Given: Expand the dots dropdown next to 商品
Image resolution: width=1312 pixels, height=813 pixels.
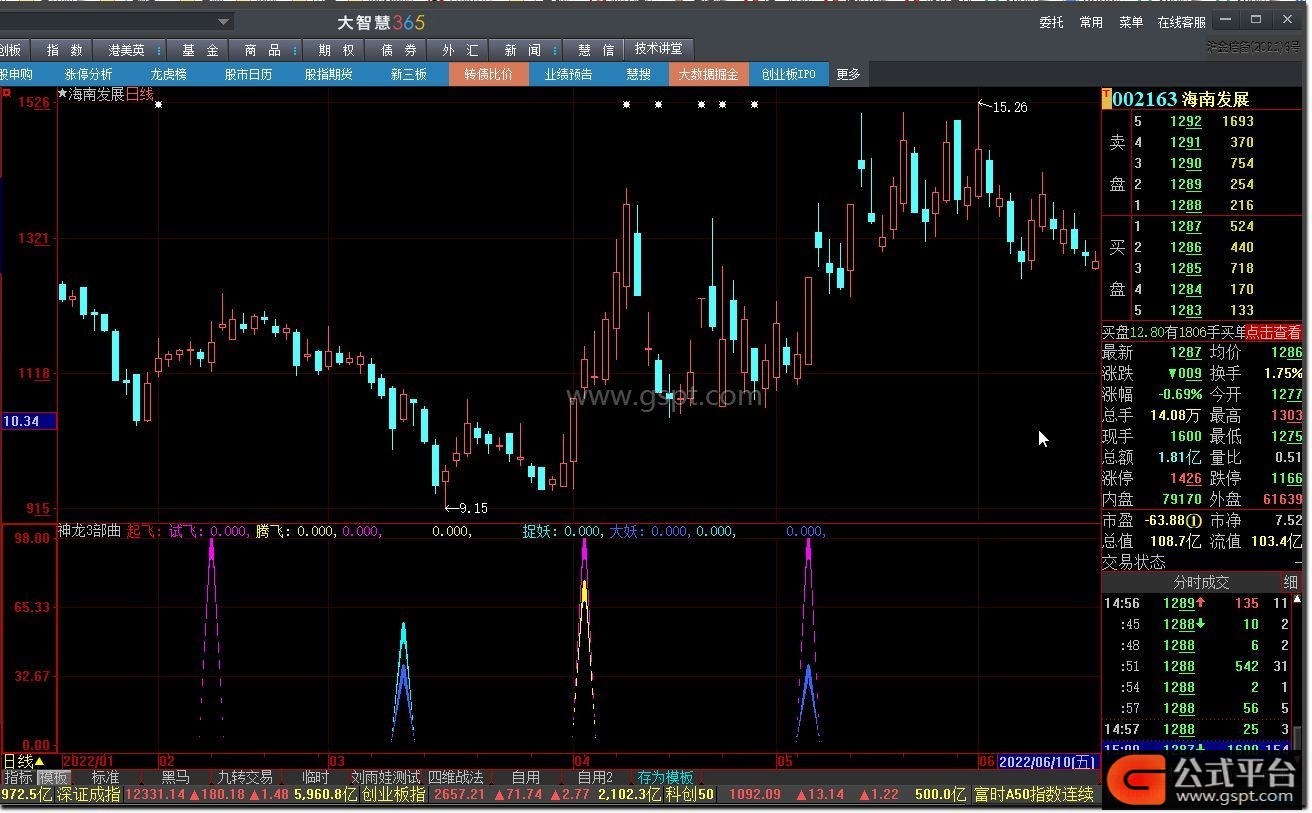Looking at the screenshot, I should point(295,50).
